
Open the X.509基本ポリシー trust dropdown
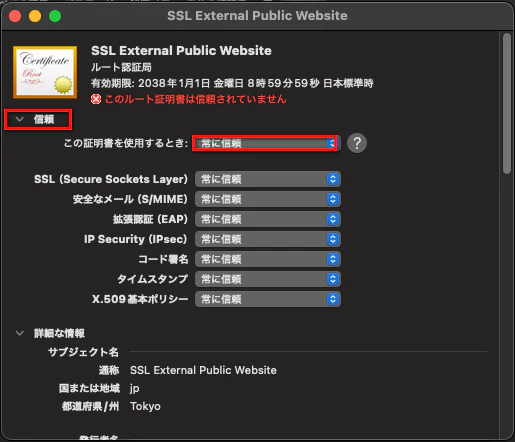pyautogui.click(x=267, y=299)
